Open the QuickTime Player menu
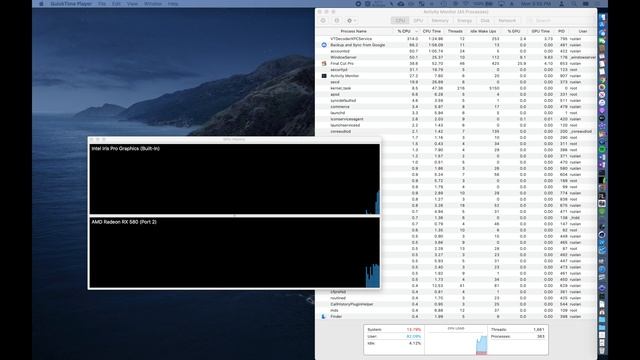The height and width of the screenshot is (360, 640). [71, 4]
